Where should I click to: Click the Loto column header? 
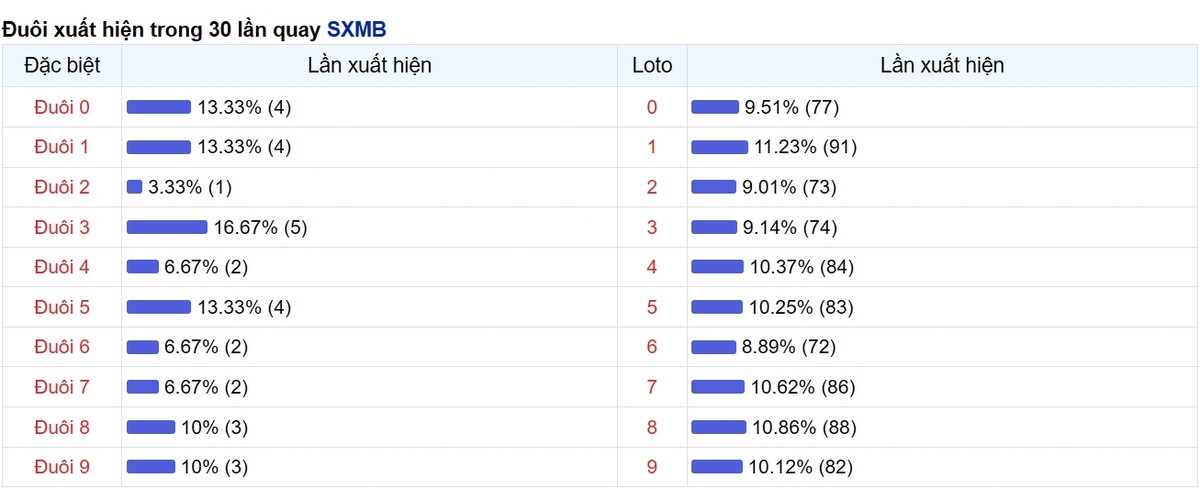click(x=653, y=66)
